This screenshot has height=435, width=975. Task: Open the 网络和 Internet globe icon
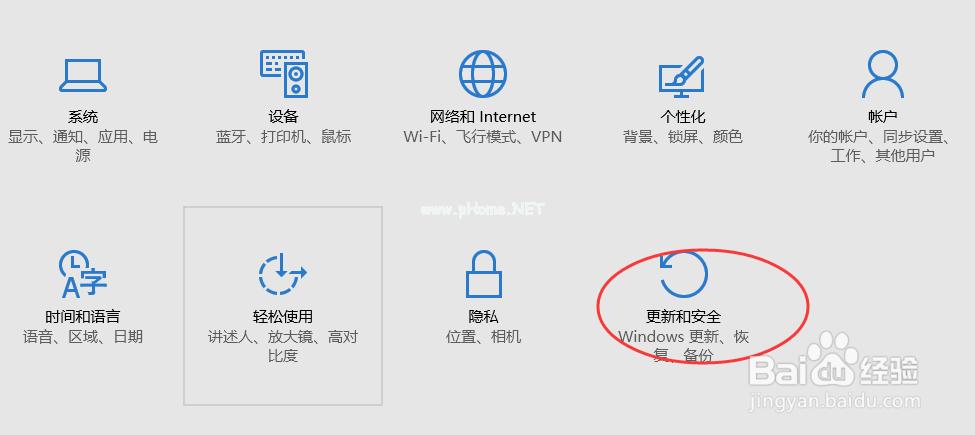point(483,74)
